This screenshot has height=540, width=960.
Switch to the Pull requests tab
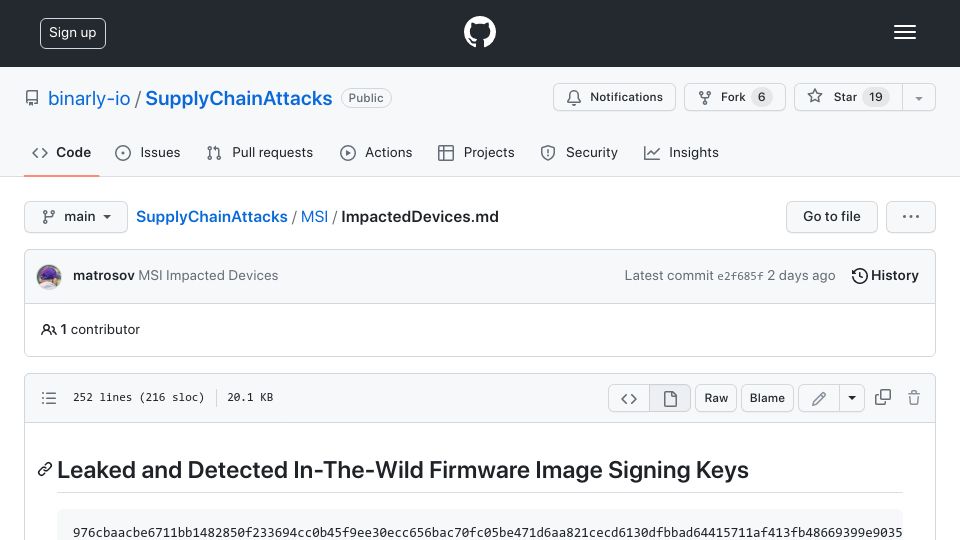[x=260, y=152]
